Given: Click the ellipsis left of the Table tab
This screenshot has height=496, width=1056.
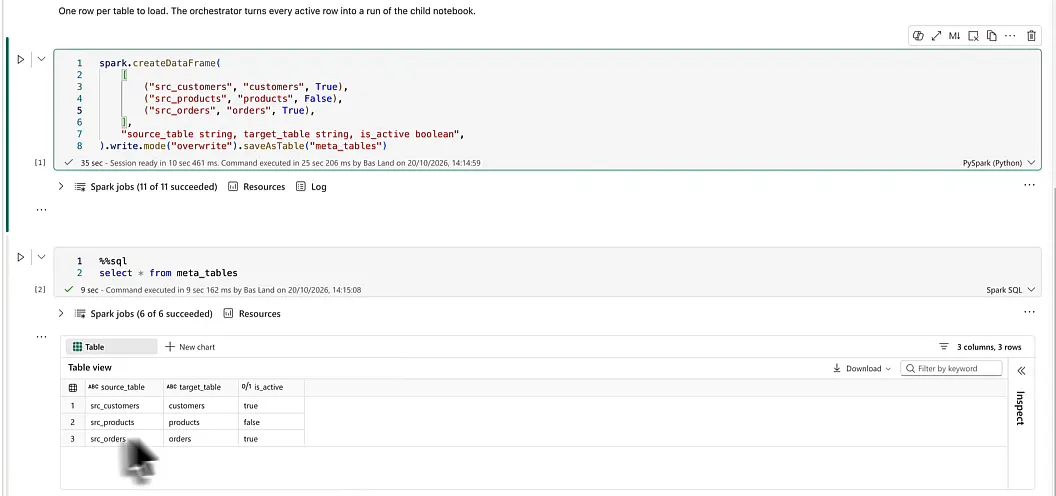Looking at the screenshot, I should point(41,336).
